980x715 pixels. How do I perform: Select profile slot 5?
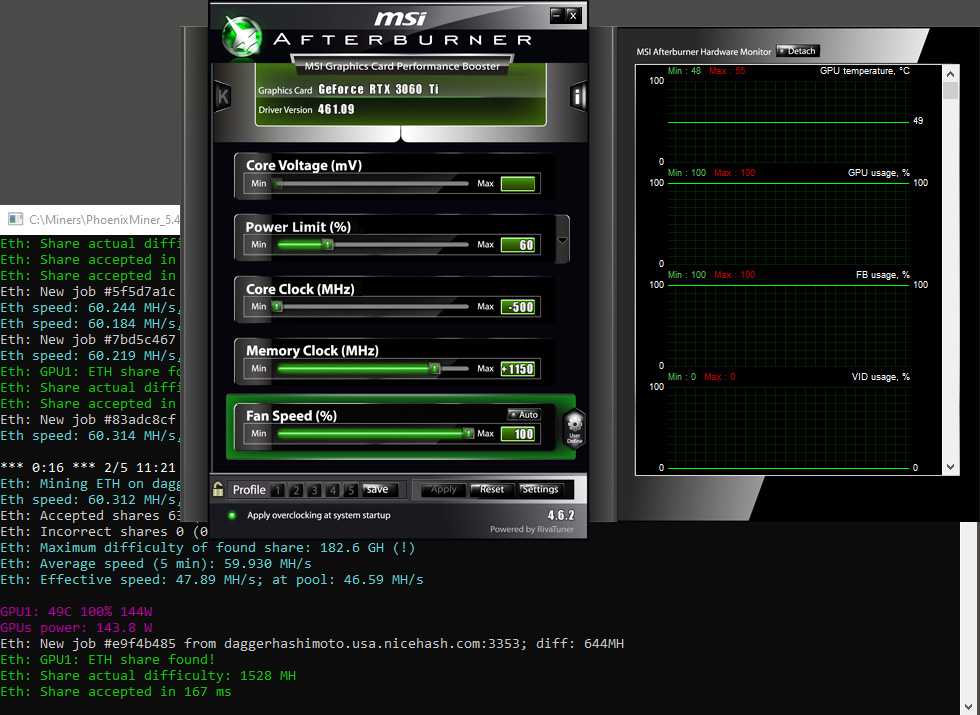(x=351, y=490)
